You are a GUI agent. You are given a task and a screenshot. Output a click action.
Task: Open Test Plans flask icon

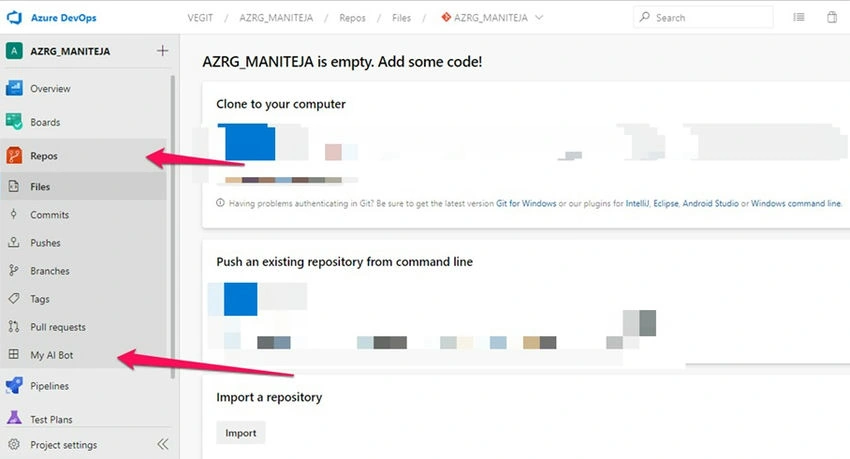coord(14,418)
